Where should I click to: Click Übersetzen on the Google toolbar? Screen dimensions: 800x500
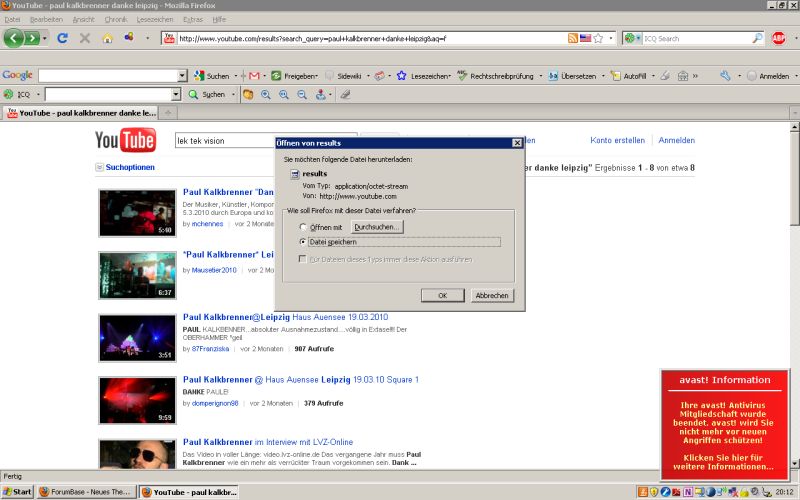(572, 76)
